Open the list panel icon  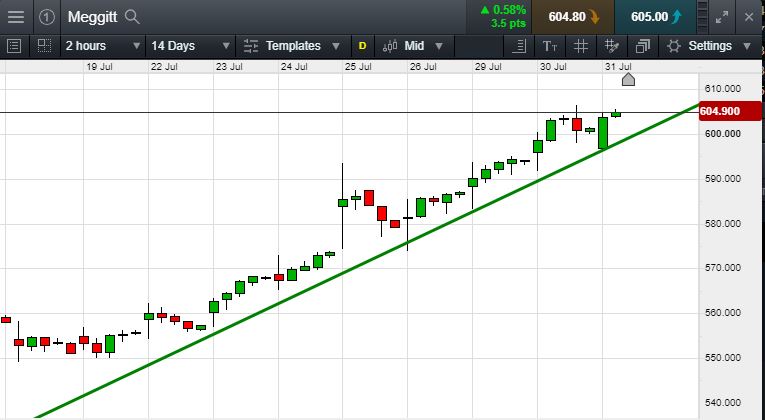15,46
